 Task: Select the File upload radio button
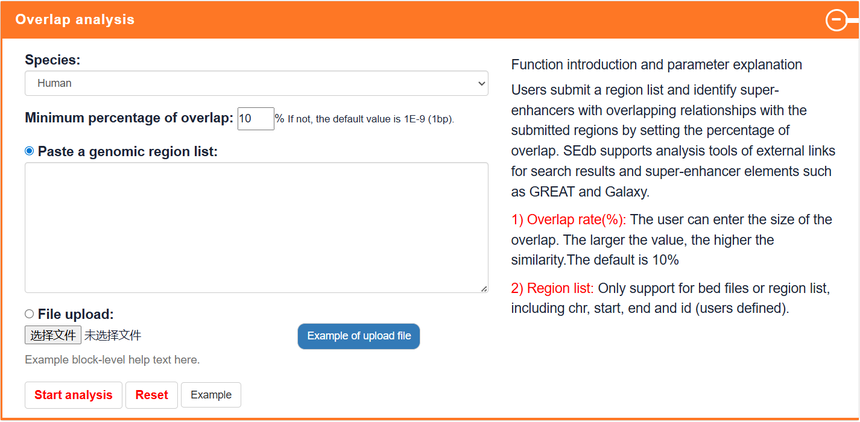30,314
